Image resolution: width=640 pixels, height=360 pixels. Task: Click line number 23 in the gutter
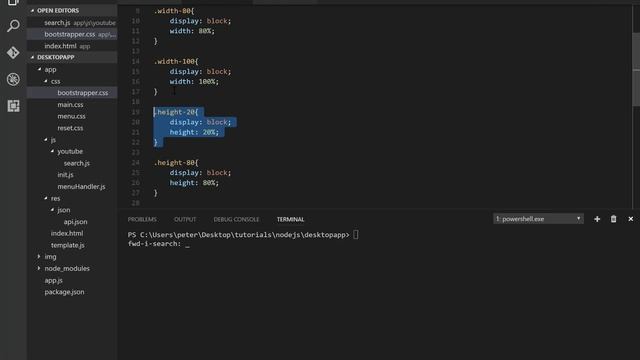136,152
